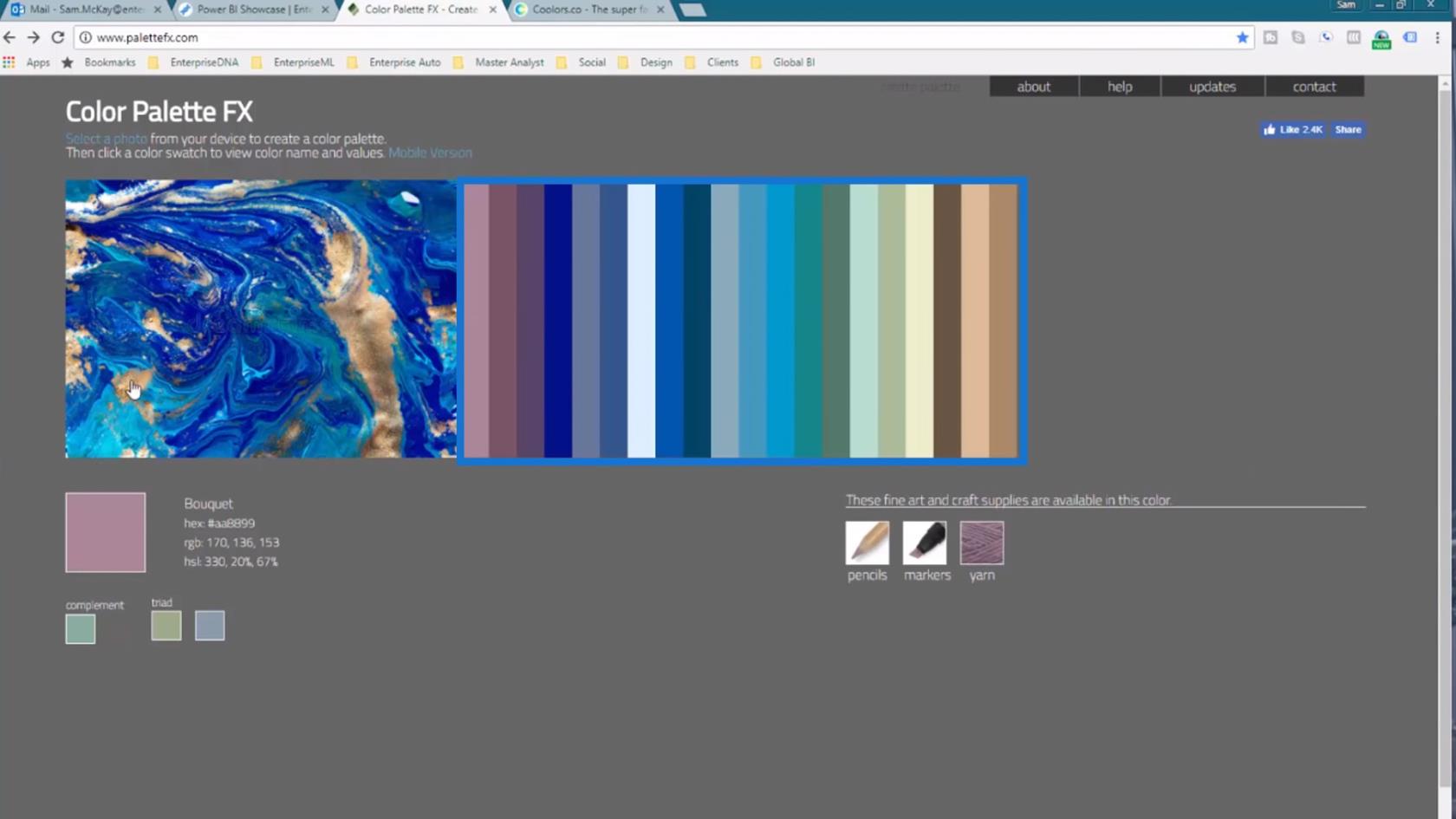Open the updates menu item
1456x819 pixels.
point(1212,87)
